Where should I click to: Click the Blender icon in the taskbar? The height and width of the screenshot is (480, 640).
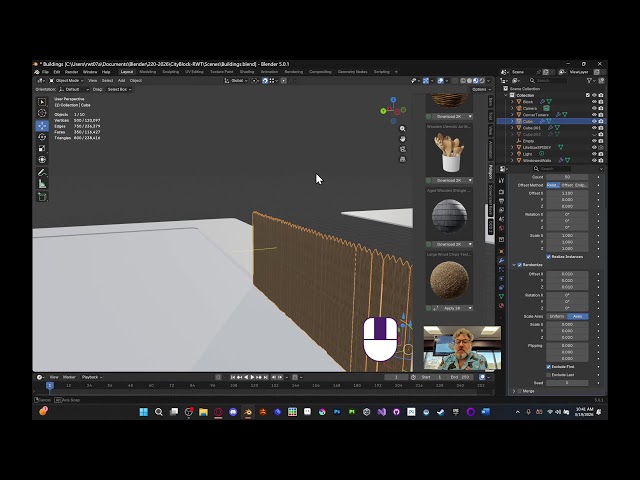click(248, 412)
